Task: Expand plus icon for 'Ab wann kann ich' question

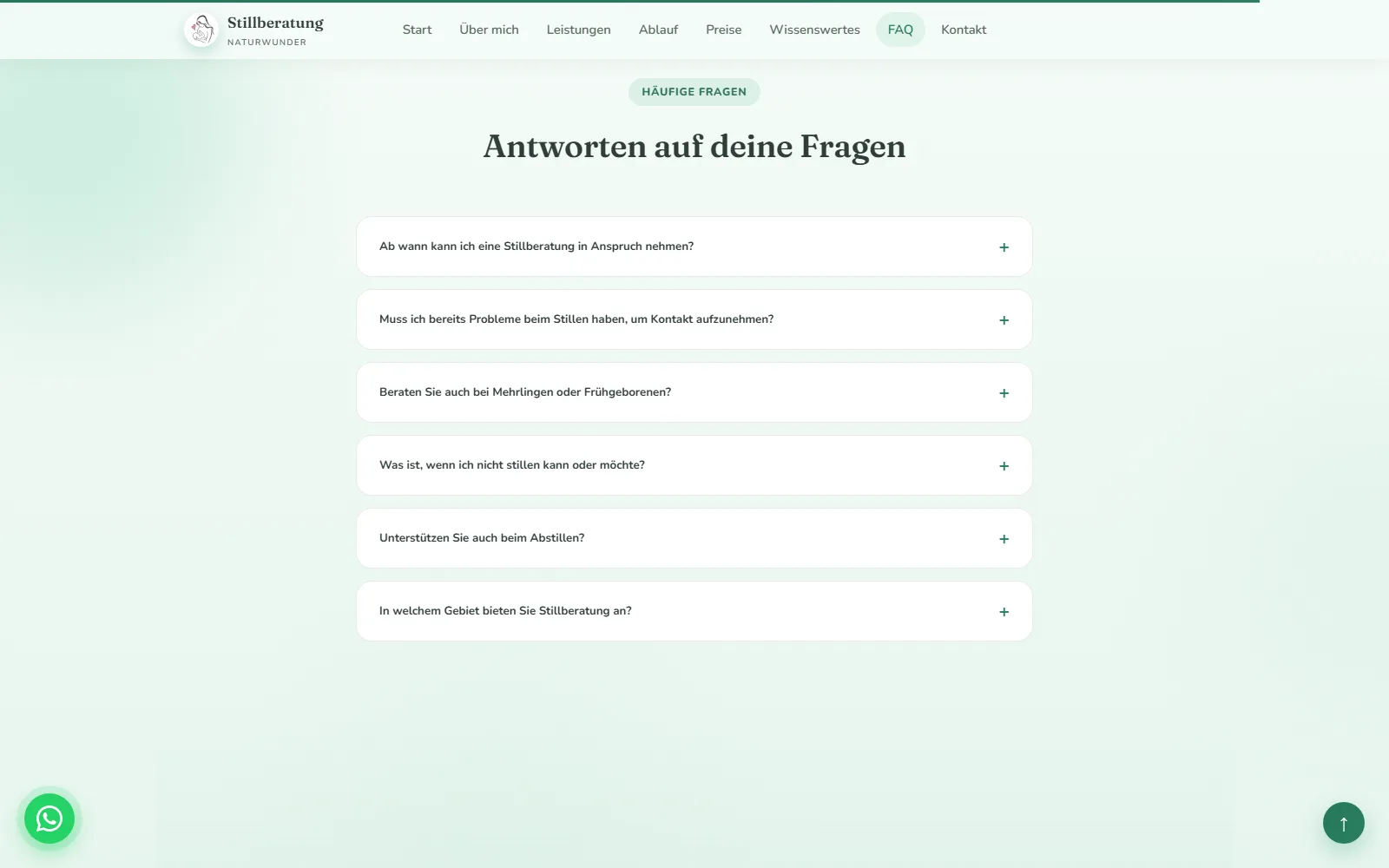Action: pos(1004,247)
